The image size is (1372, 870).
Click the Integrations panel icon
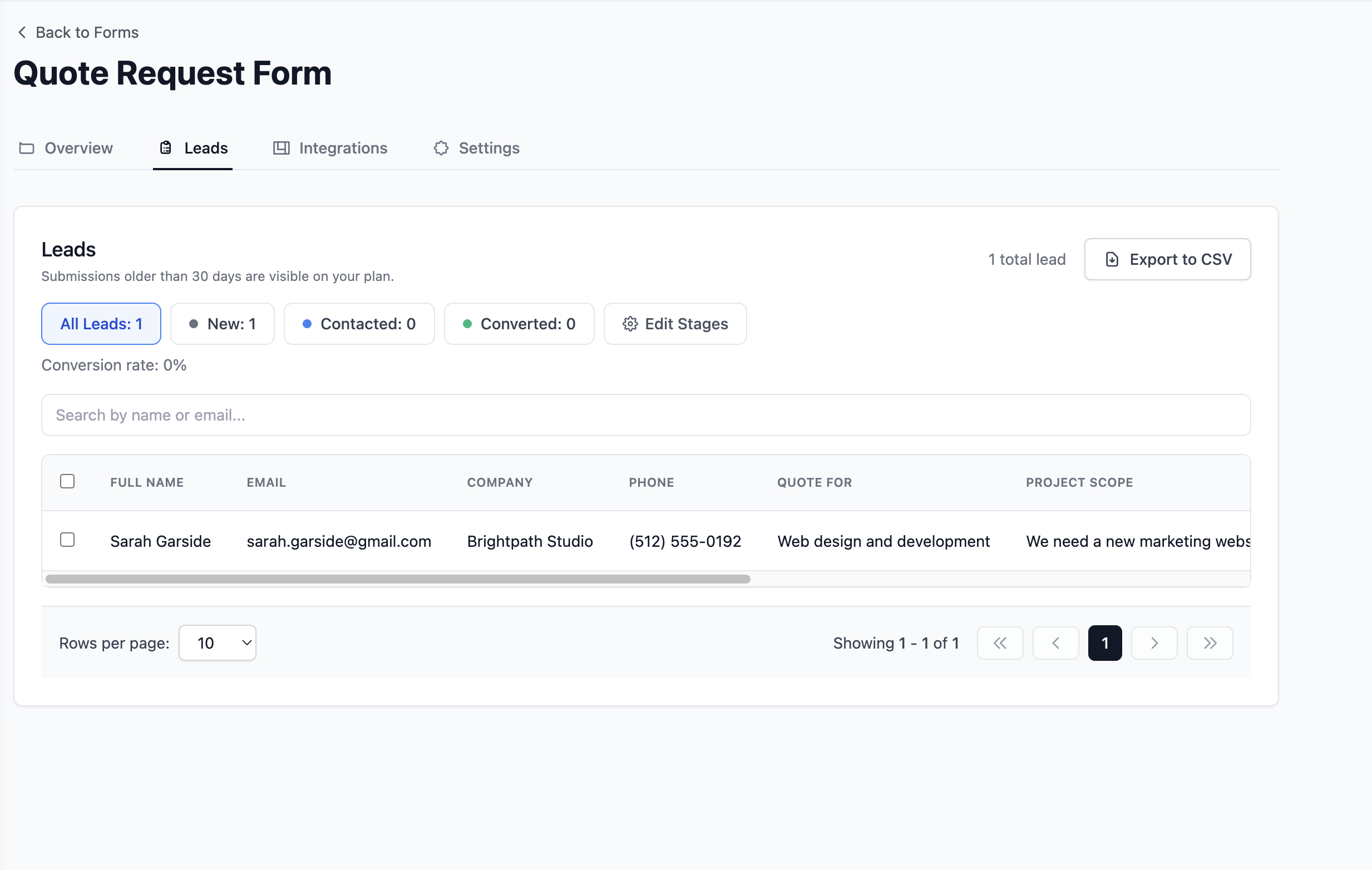[282, 148]
